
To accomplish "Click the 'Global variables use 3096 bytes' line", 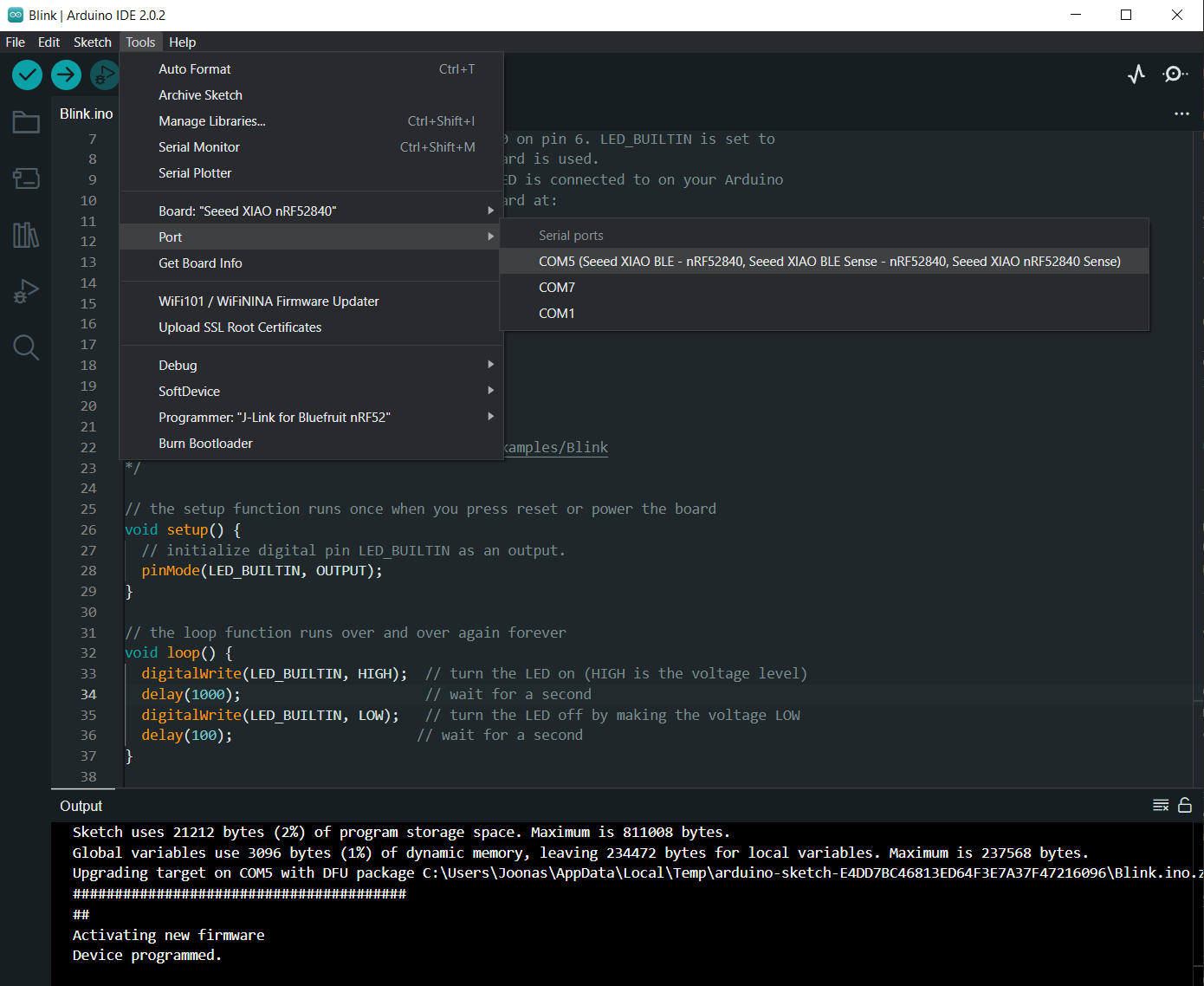I will 580,853.
